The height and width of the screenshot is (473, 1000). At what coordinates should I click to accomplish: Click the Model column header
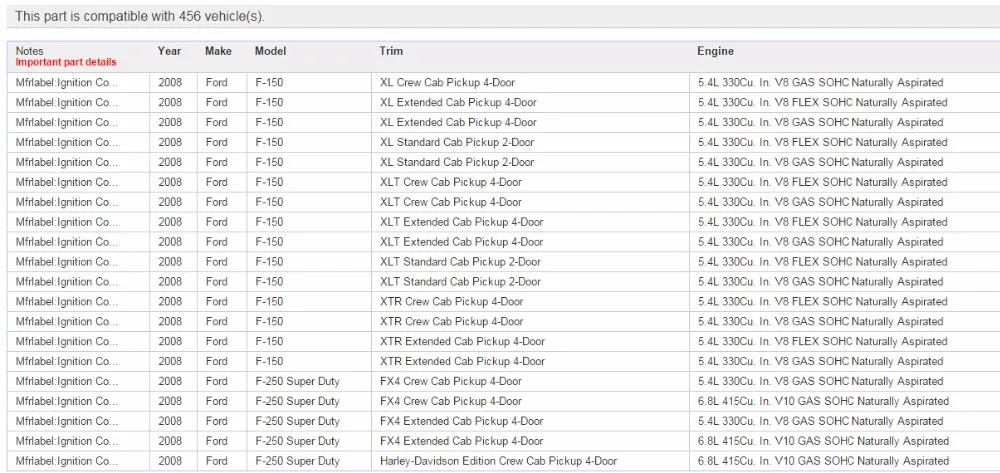click(x=270, y=51)
